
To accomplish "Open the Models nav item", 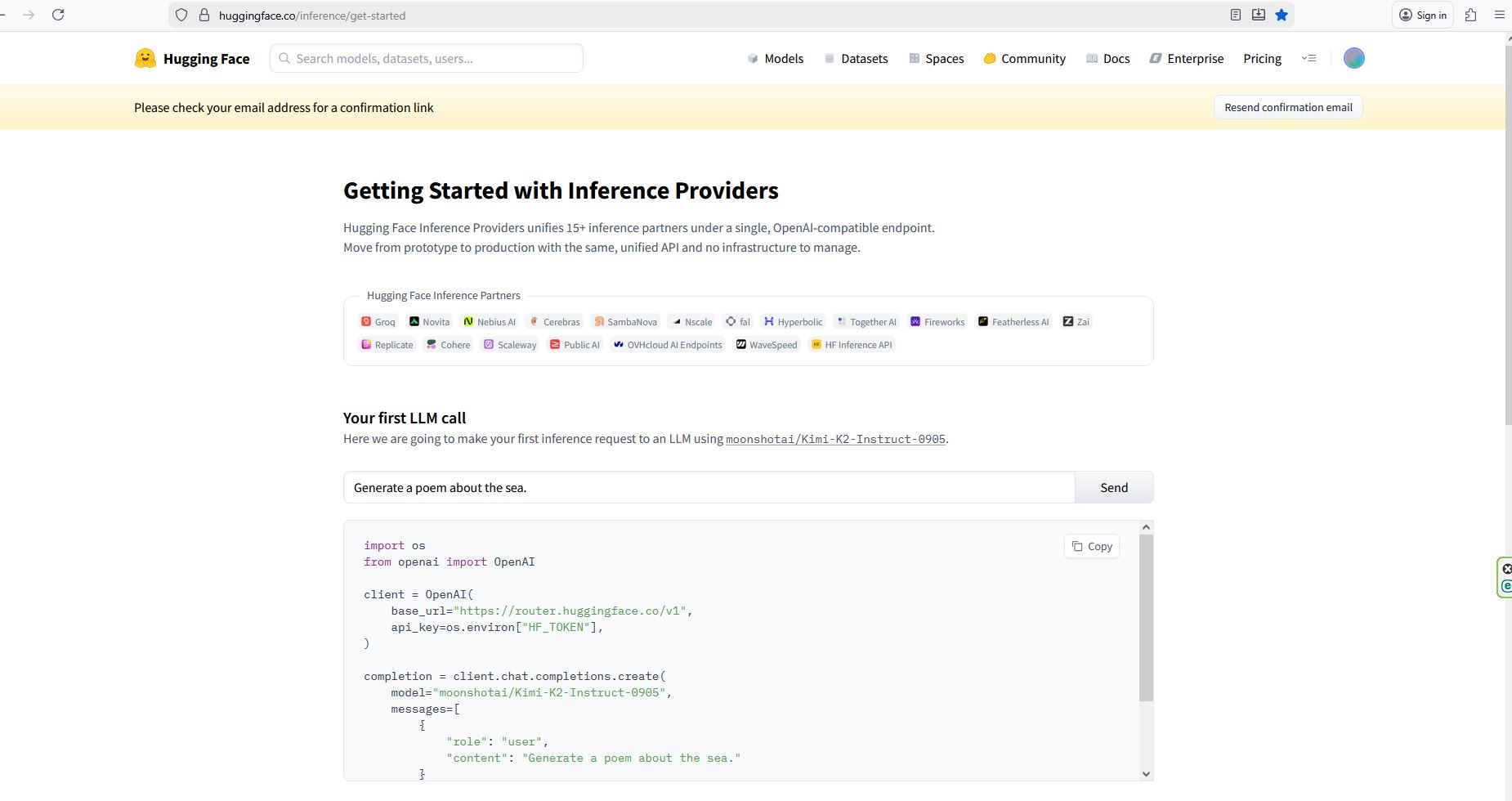I will coord(775,59).
